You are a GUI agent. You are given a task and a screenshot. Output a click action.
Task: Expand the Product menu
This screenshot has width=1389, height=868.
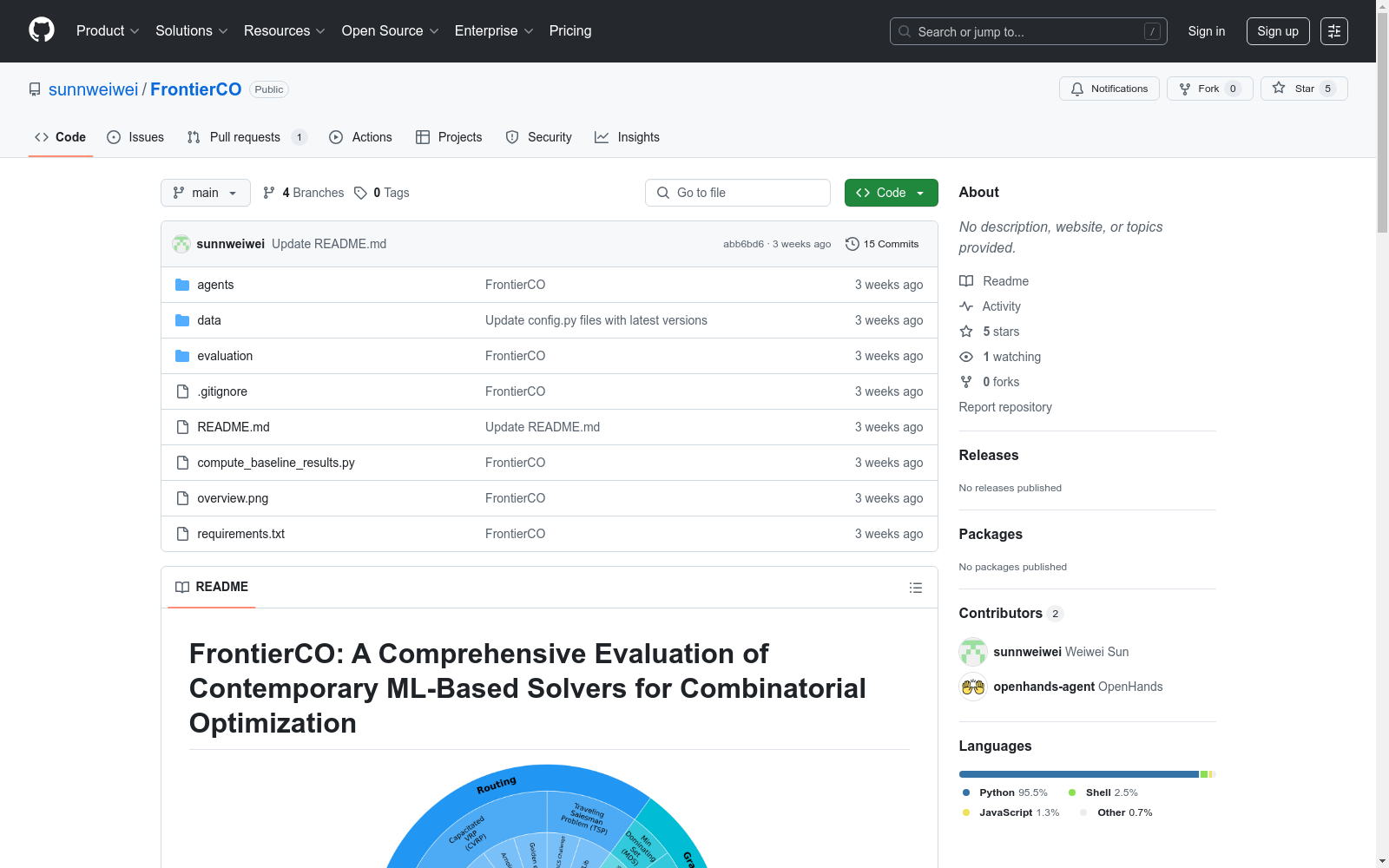(108, 31)
